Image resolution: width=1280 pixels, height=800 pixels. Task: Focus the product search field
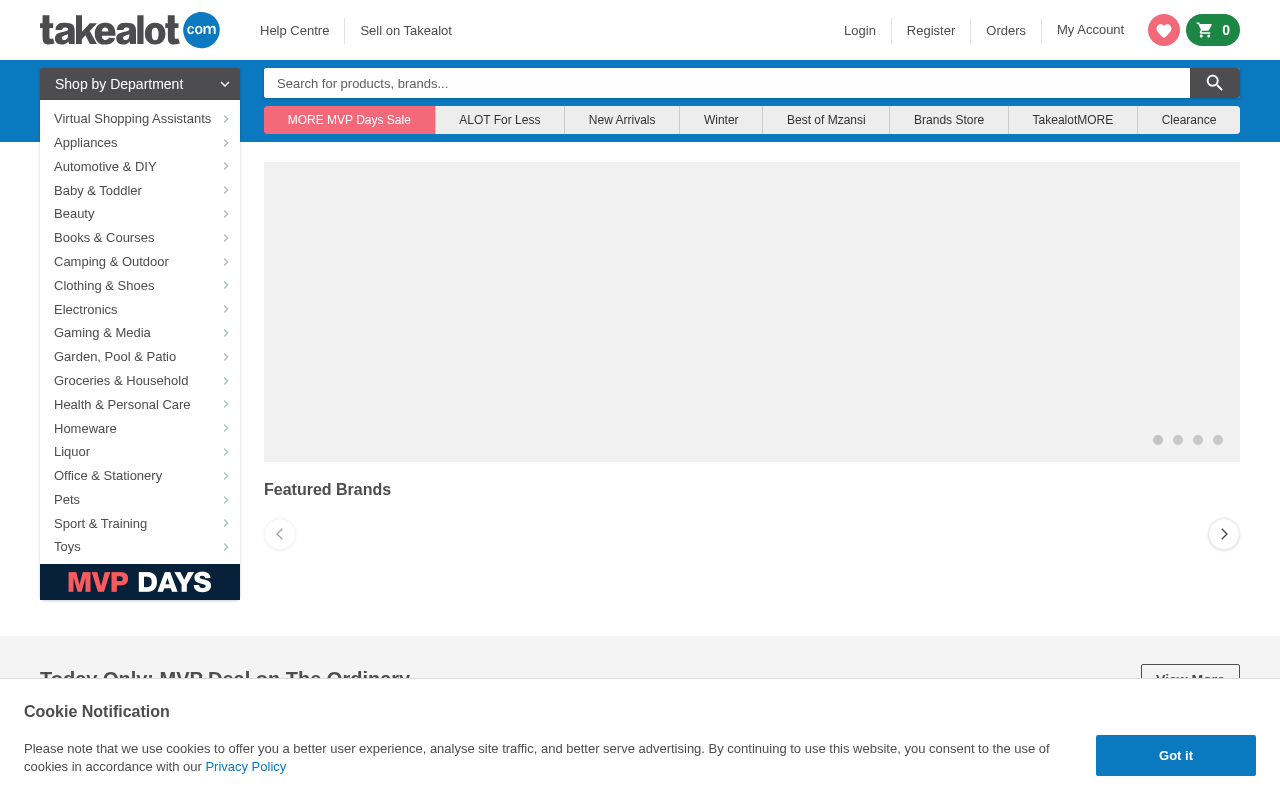[727, 83]
